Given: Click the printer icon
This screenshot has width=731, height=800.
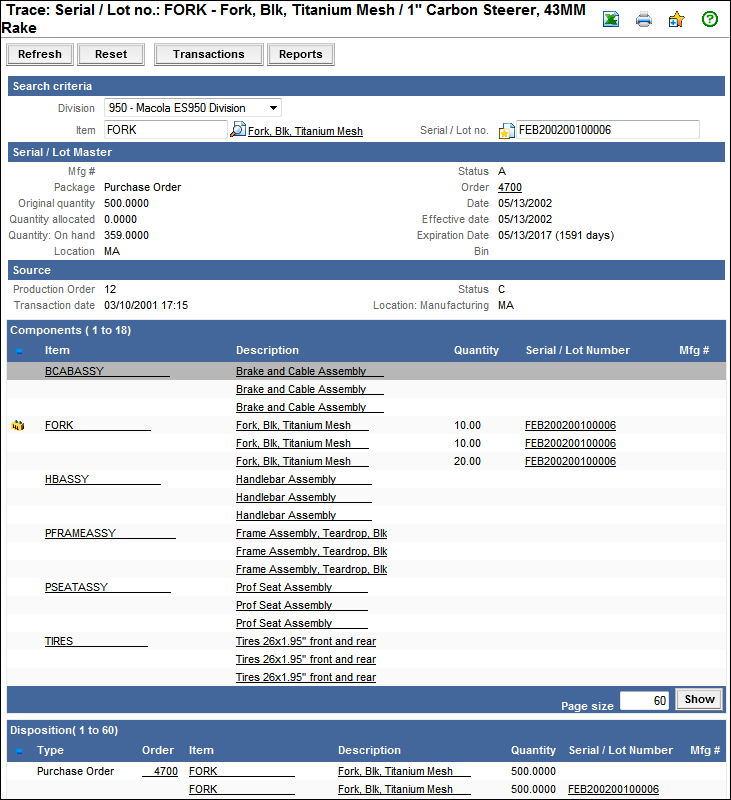Looking at the screenshot, I should click(x=644, y=19).
